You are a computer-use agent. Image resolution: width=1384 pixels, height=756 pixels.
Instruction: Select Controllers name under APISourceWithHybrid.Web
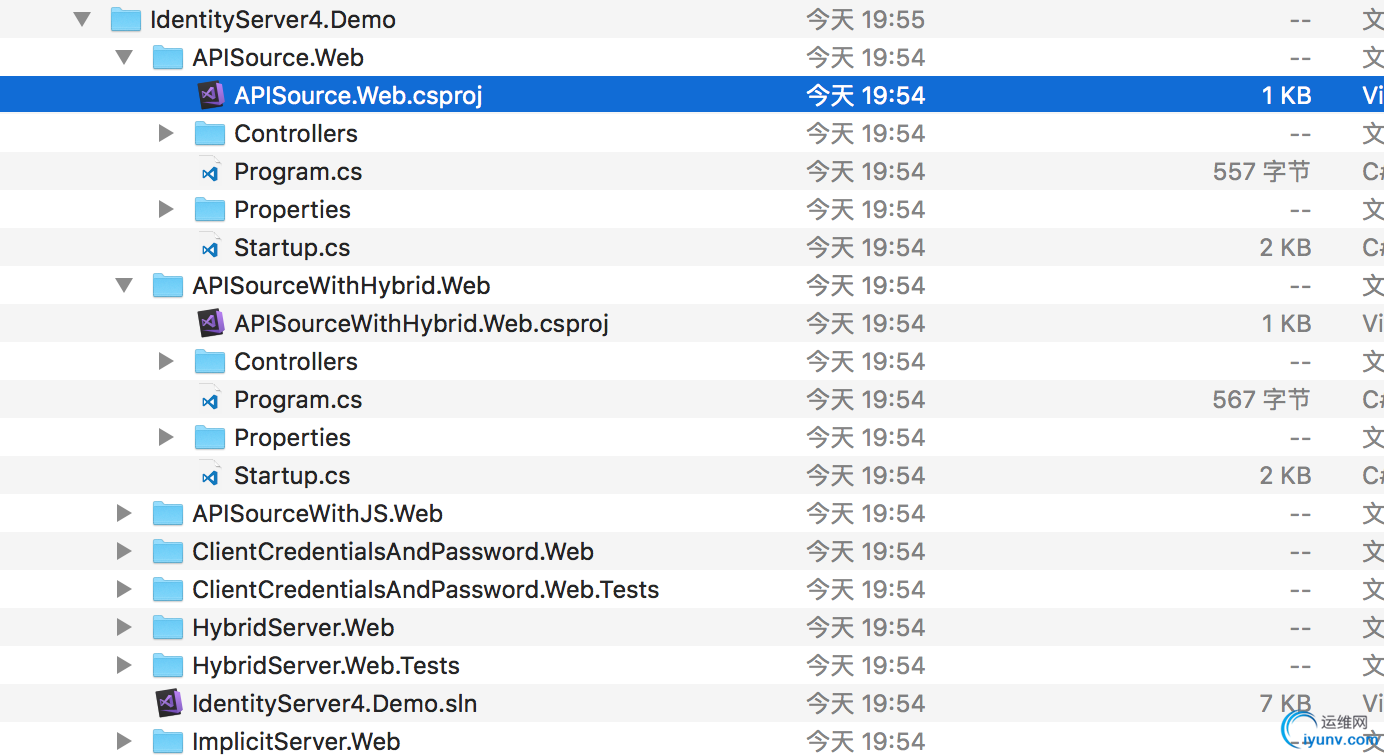point(296,362)
